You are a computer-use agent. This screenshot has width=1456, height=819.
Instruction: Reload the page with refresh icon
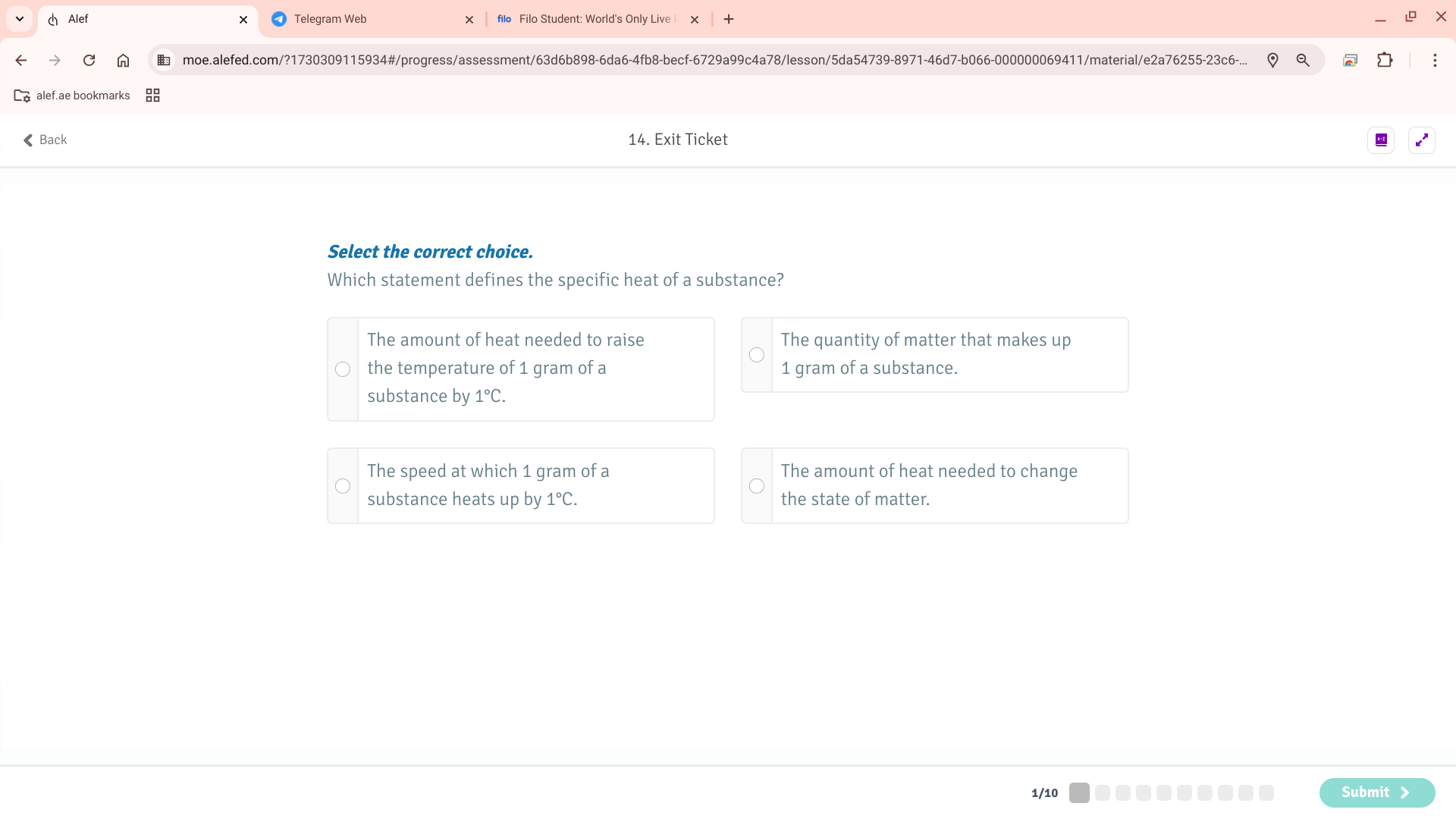[89, 60]
